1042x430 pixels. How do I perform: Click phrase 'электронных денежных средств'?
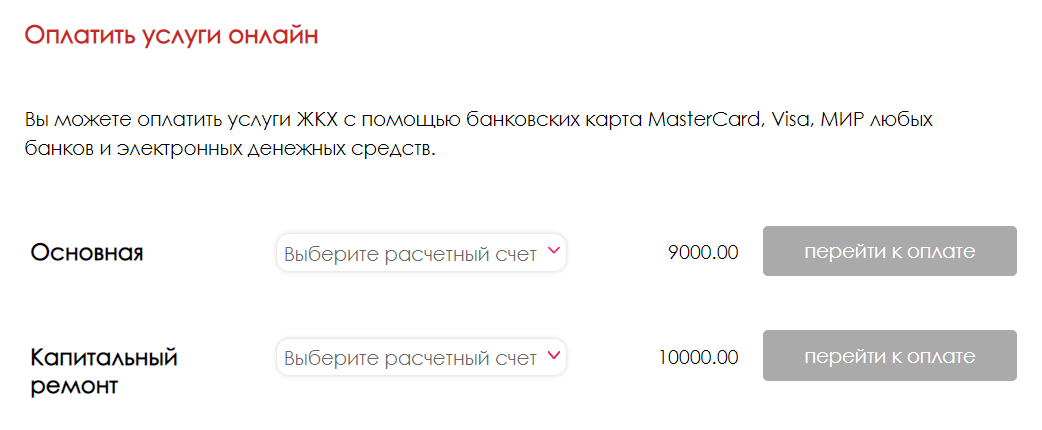[276, 148]
